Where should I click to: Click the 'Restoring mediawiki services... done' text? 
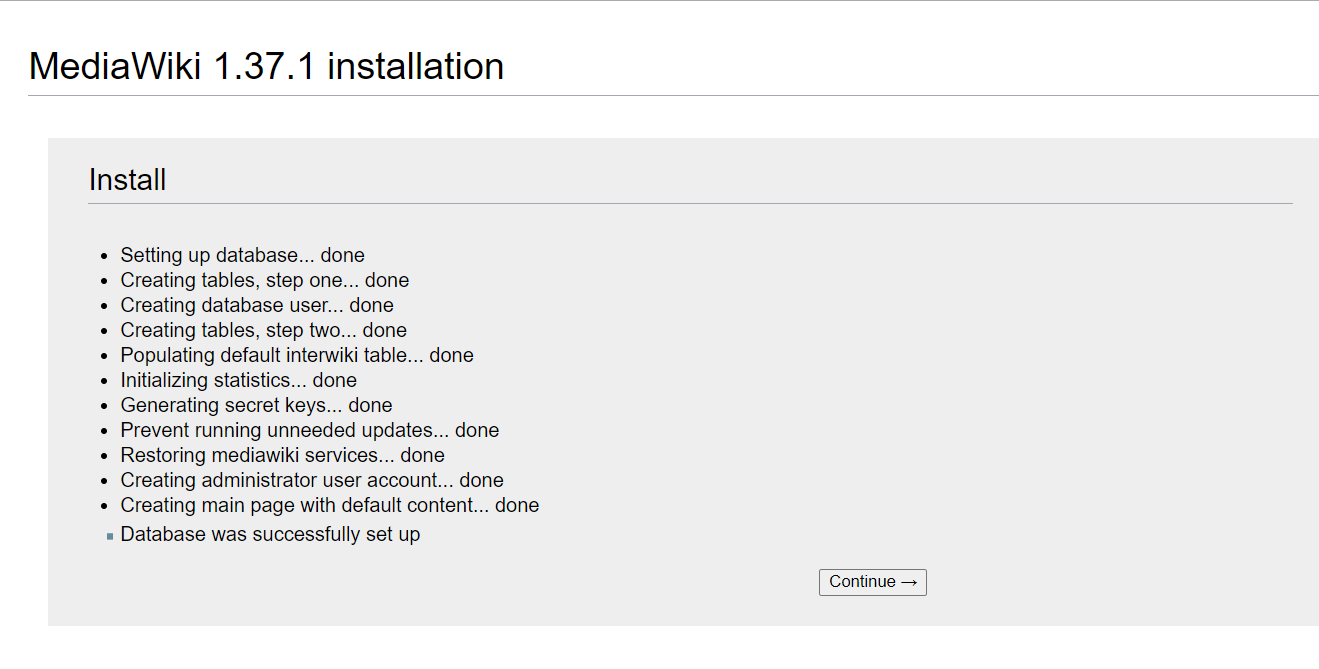(282, 455)
